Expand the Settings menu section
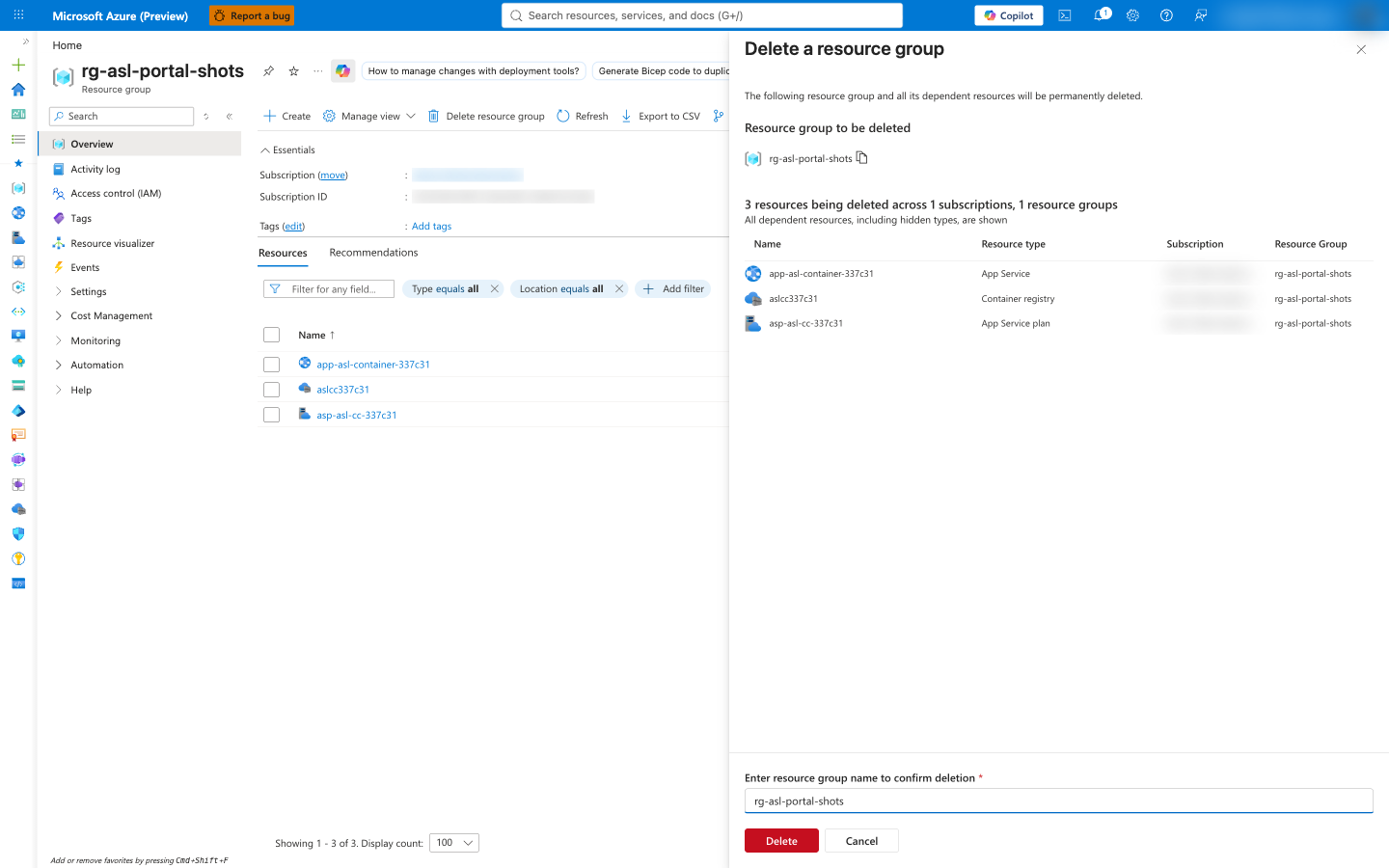This screenshot has width=1389, height=868. point(88,291)
